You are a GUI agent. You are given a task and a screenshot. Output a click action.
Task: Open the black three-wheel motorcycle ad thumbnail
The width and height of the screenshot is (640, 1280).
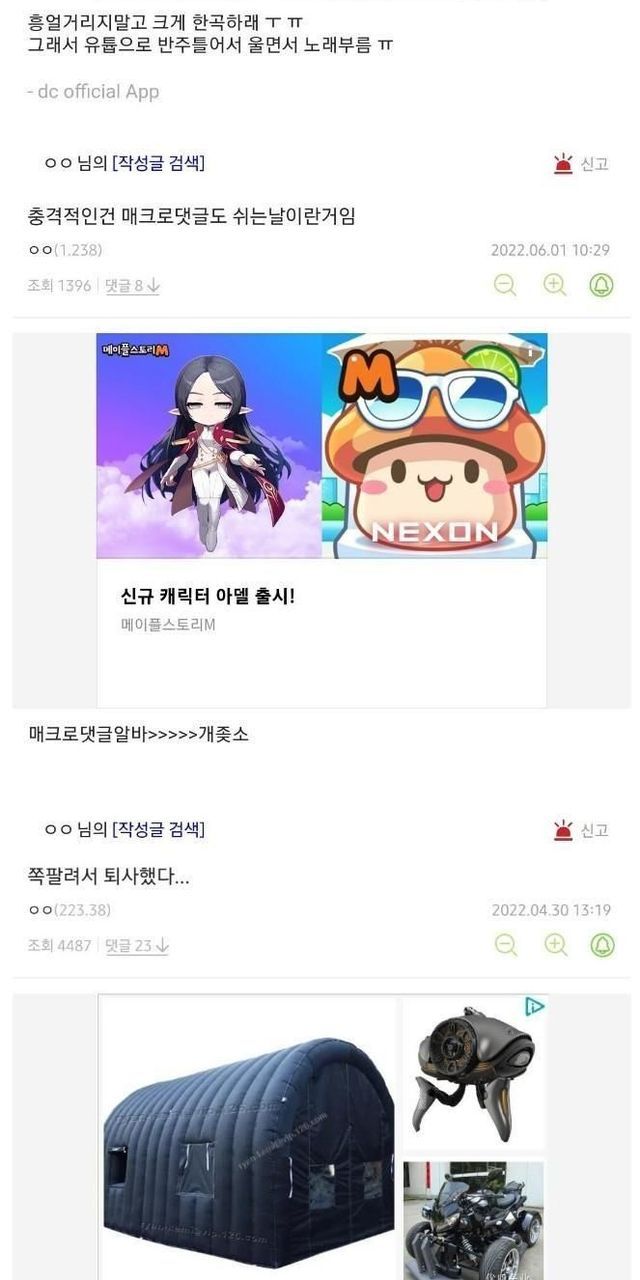[474, 1220]
